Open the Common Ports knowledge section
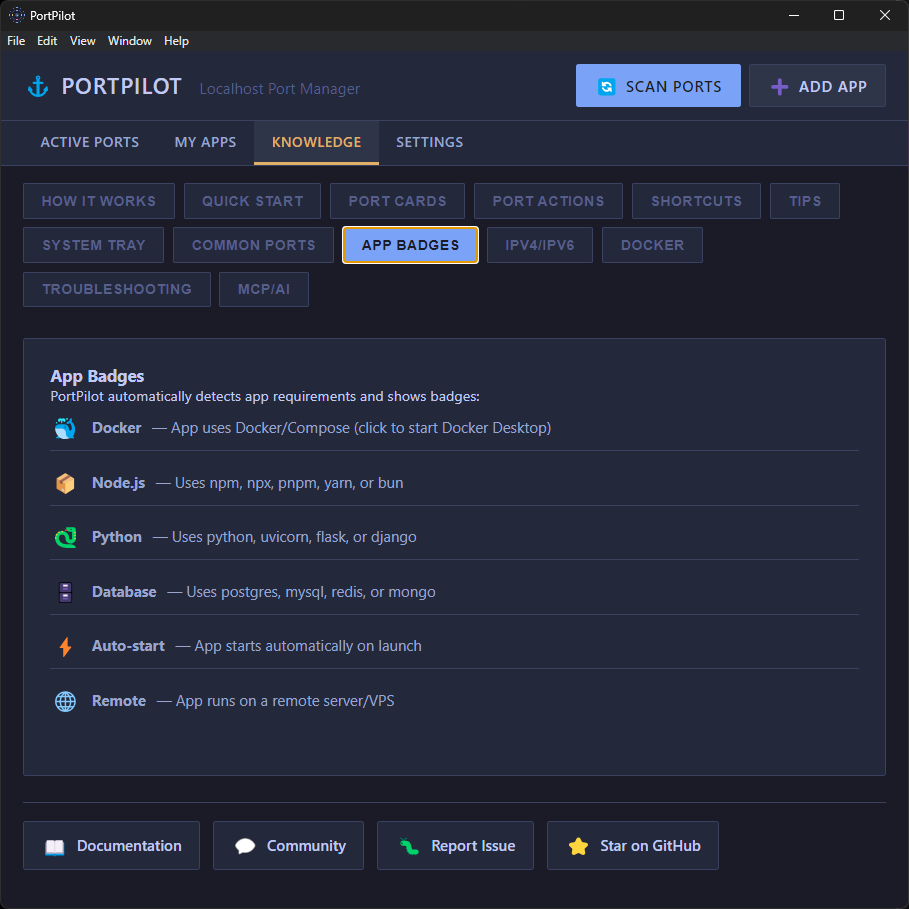909x909 pixels. [x=252, y=245]
